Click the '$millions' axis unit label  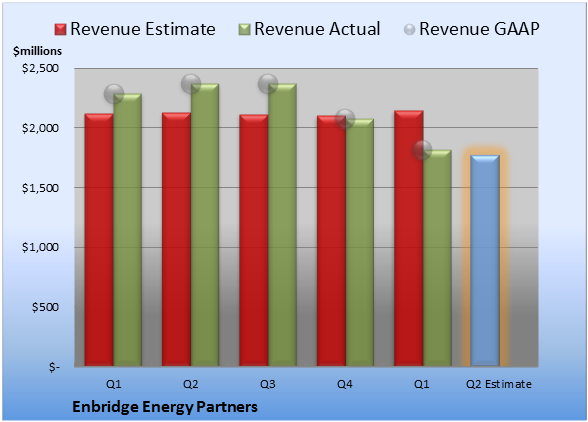click(37, 51)
